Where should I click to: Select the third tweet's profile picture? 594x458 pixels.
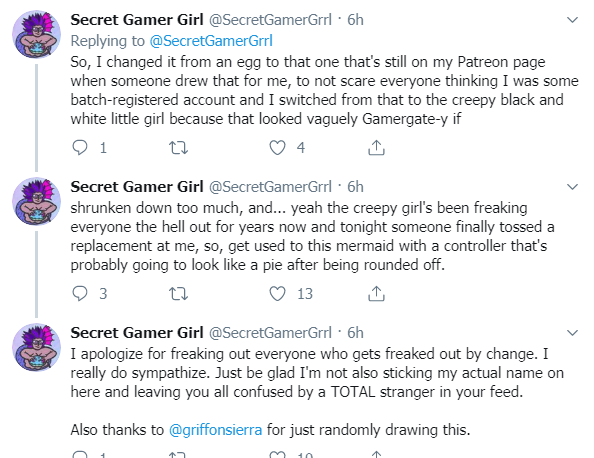click(36, 347)
